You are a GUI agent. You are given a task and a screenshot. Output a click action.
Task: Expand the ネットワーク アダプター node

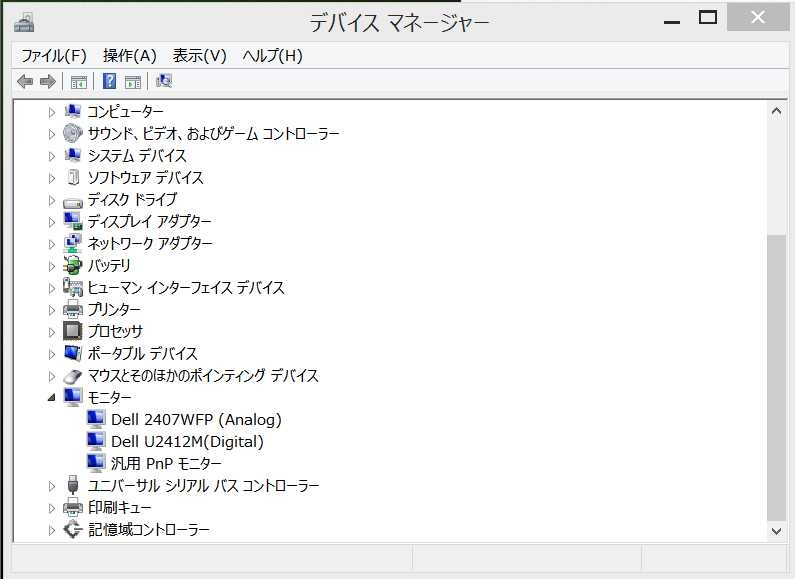[x=52, y=244]
